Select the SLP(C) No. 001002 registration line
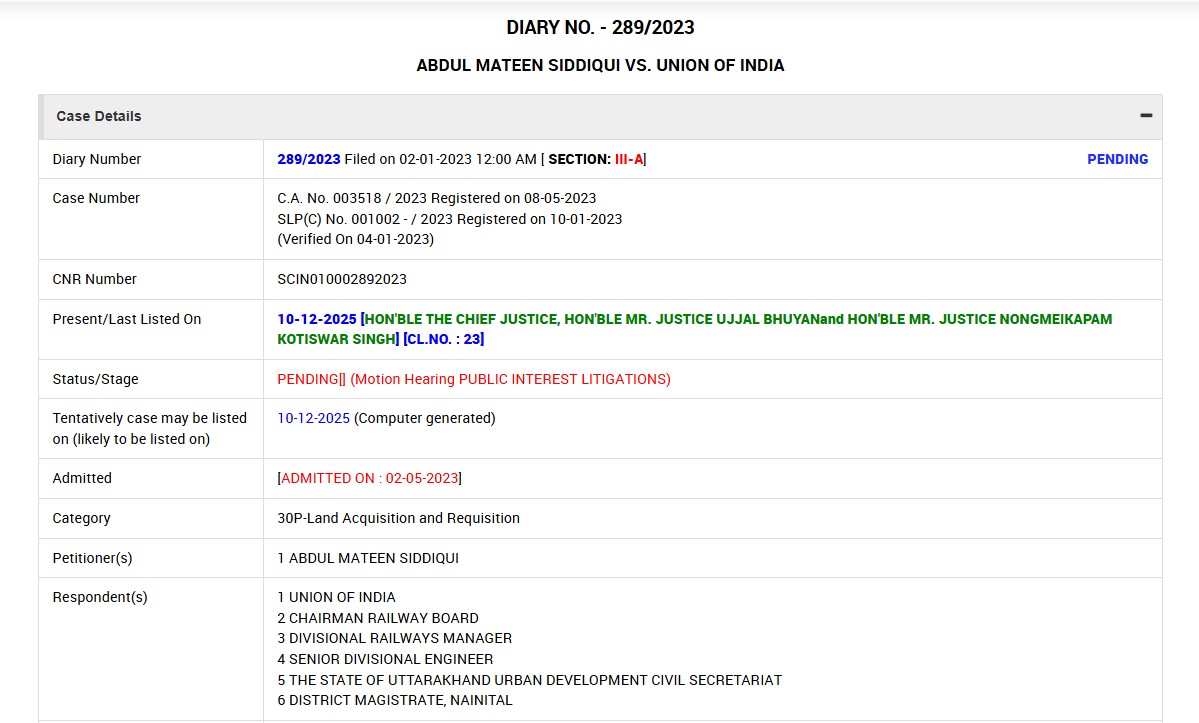1199x723 pixels. pyautogui.click(x=449, y=219)
